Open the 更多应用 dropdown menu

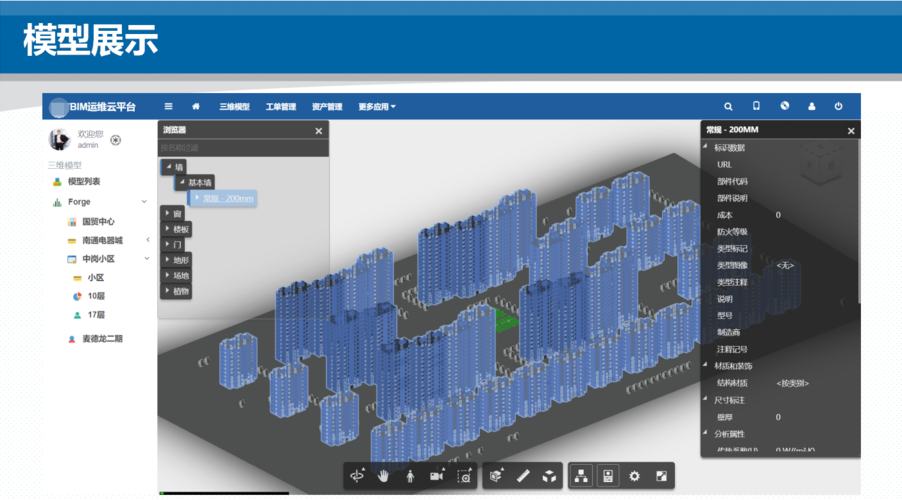[x=377, y=106]
